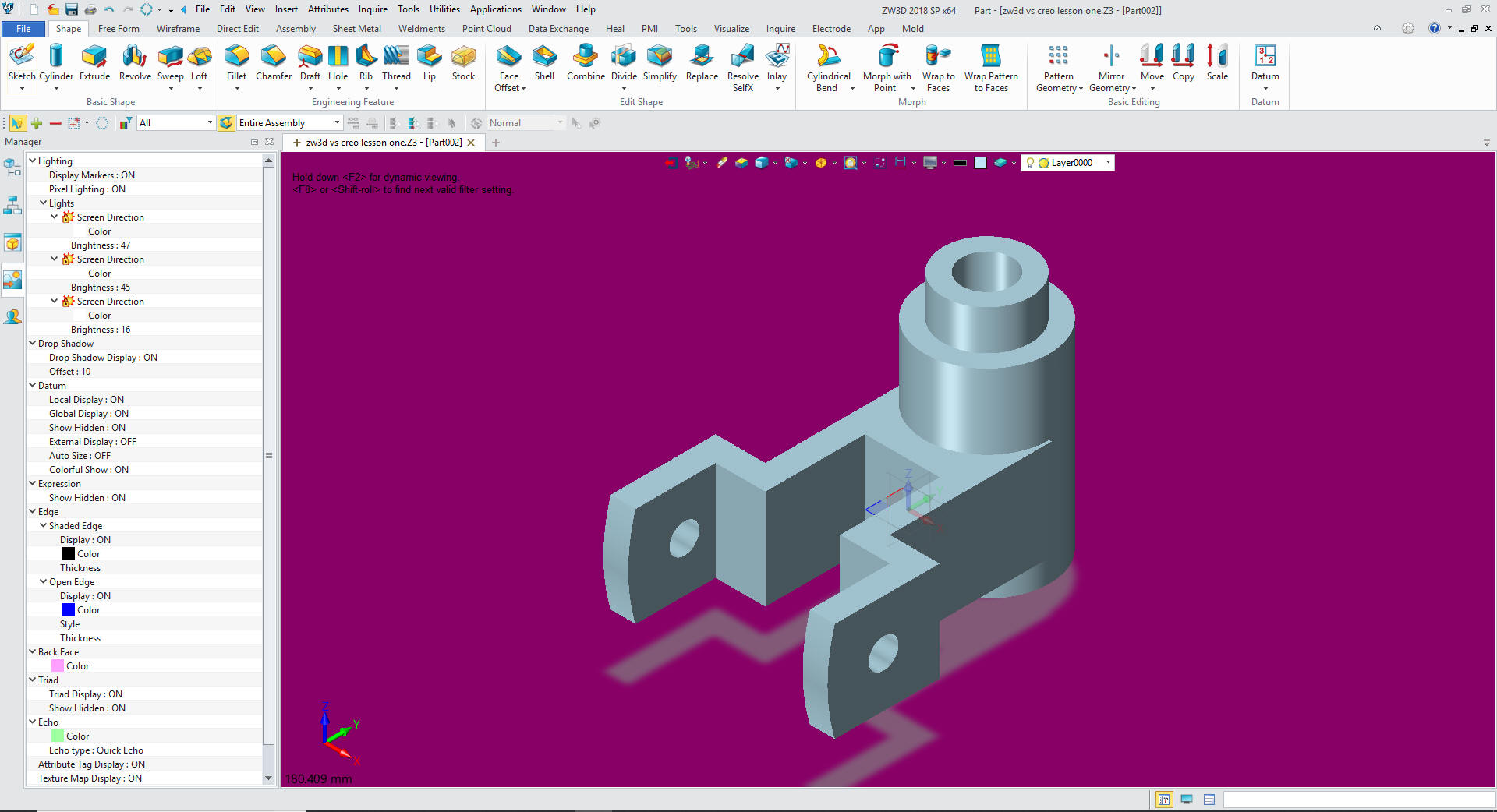
Task: Open the Shell tool
Action: pos(544,62)
